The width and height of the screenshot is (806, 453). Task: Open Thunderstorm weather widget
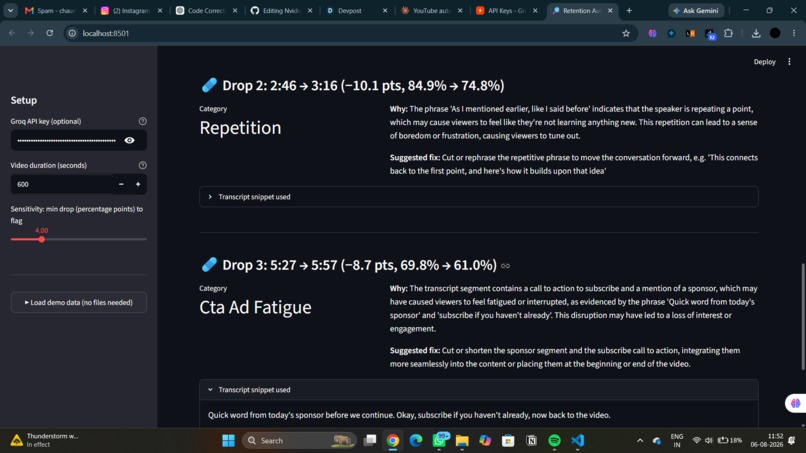click(45, 440)
